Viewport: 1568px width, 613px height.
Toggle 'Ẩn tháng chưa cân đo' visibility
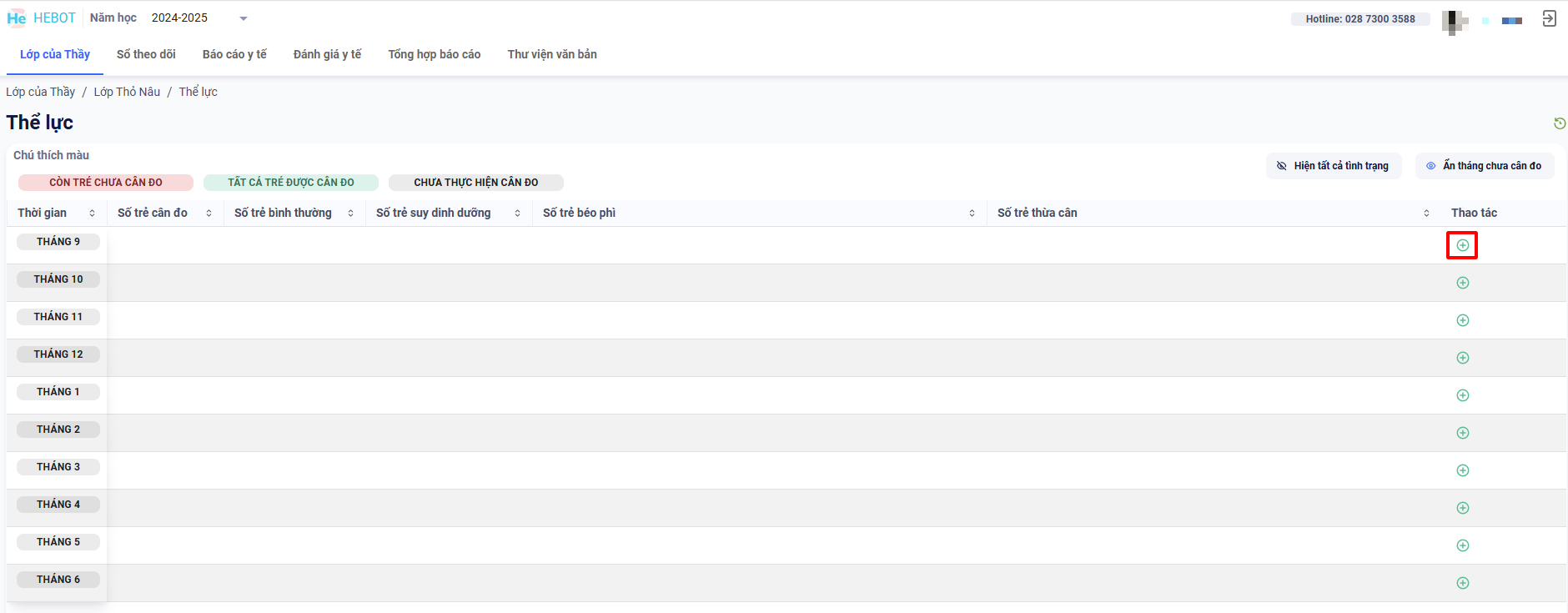(x=1484, y=166)
